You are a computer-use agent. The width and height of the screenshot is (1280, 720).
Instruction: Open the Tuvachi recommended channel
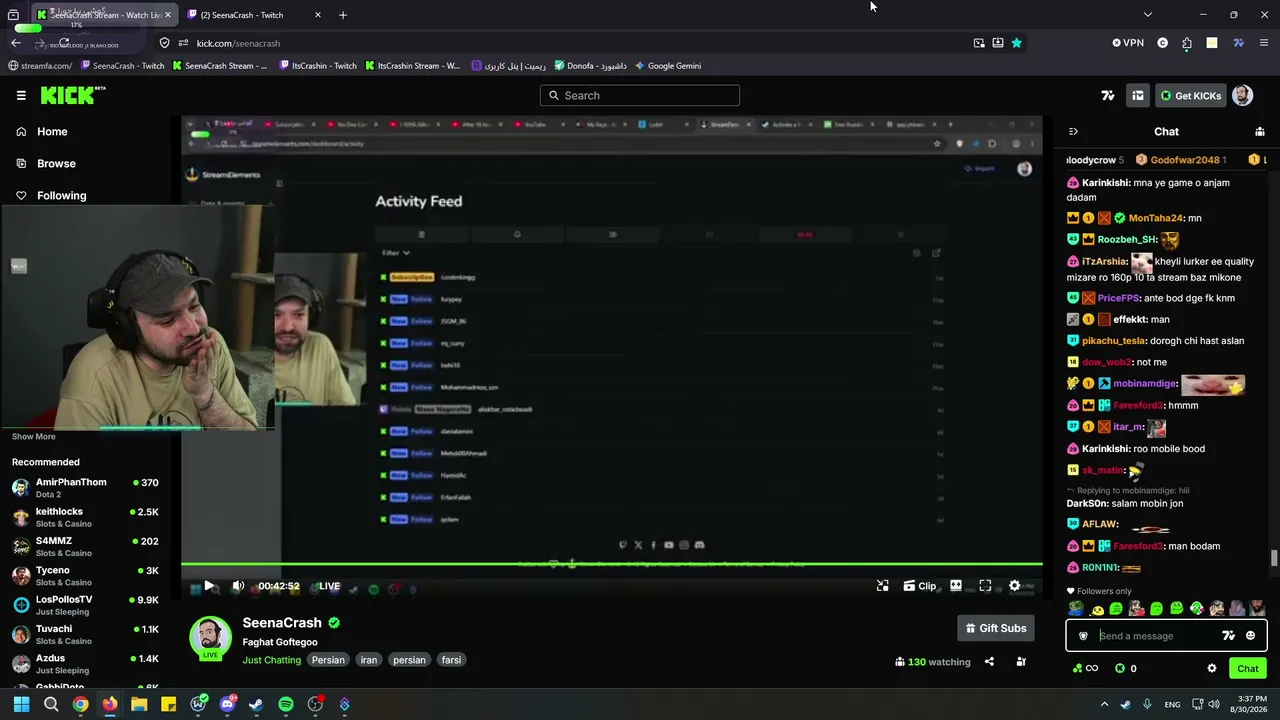coord(86,634)
